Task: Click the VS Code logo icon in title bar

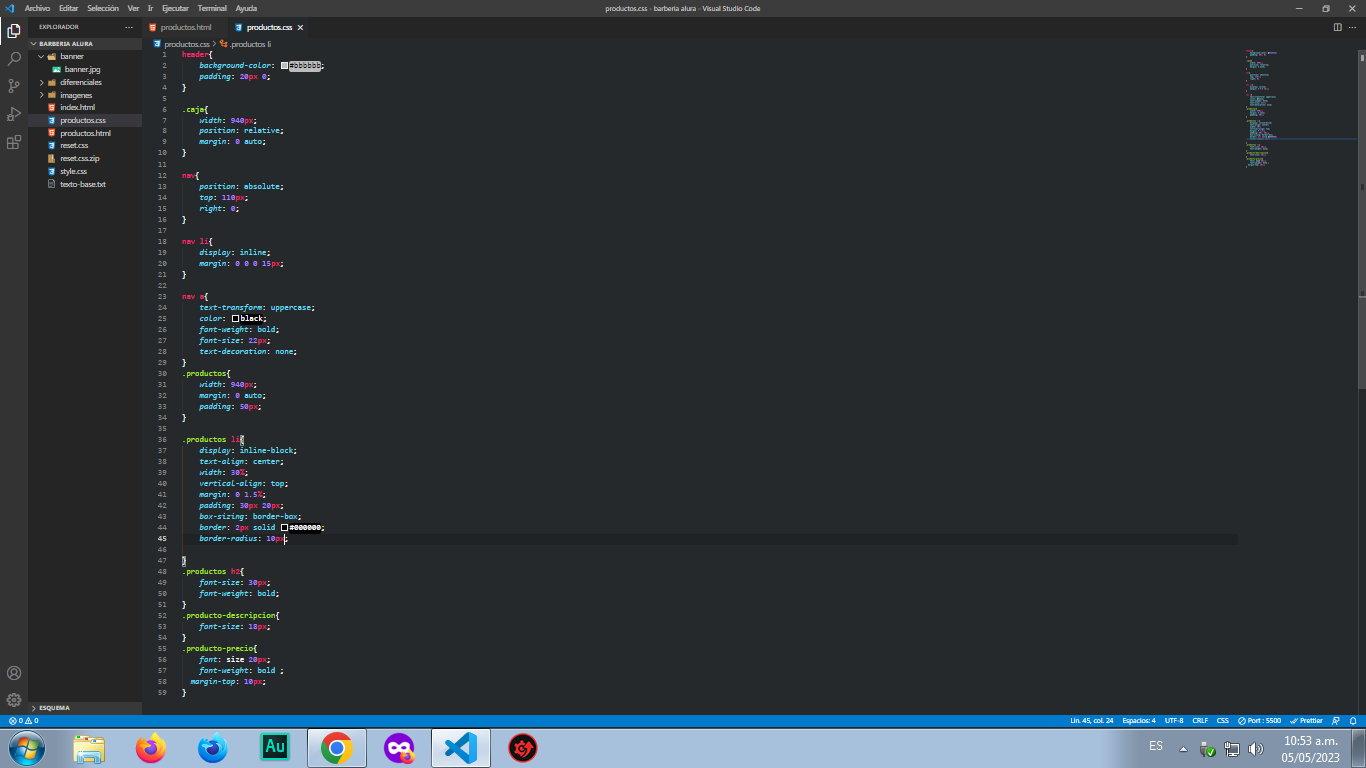Action: [x=9, y=8]
